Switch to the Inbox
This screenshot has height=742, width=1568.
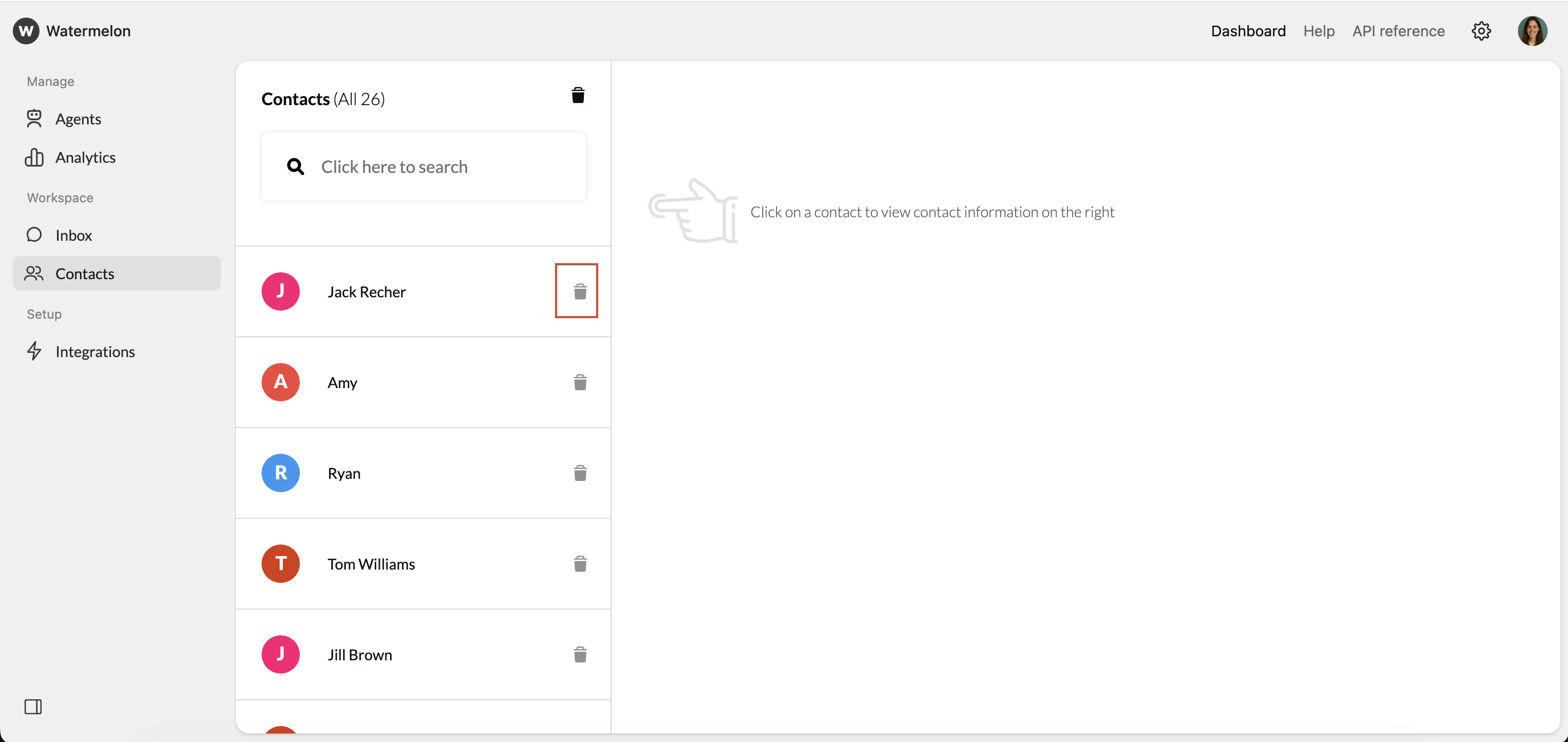click(73, 235)
